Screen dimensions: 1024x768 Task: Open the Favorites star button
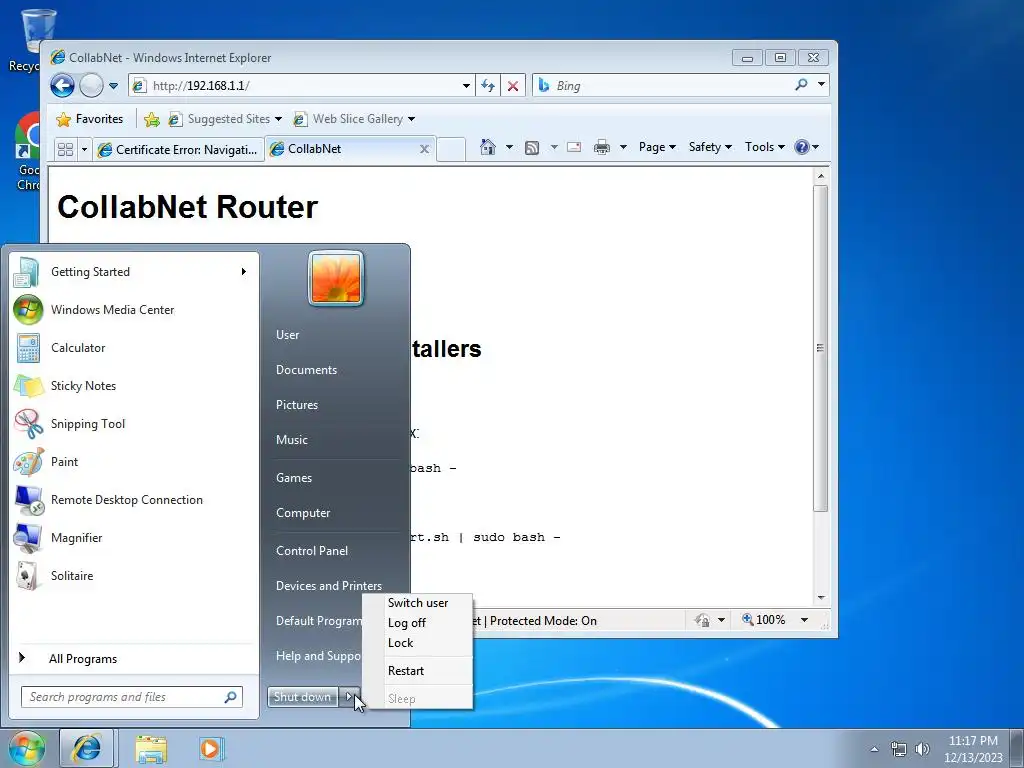(x=89, y=119)
